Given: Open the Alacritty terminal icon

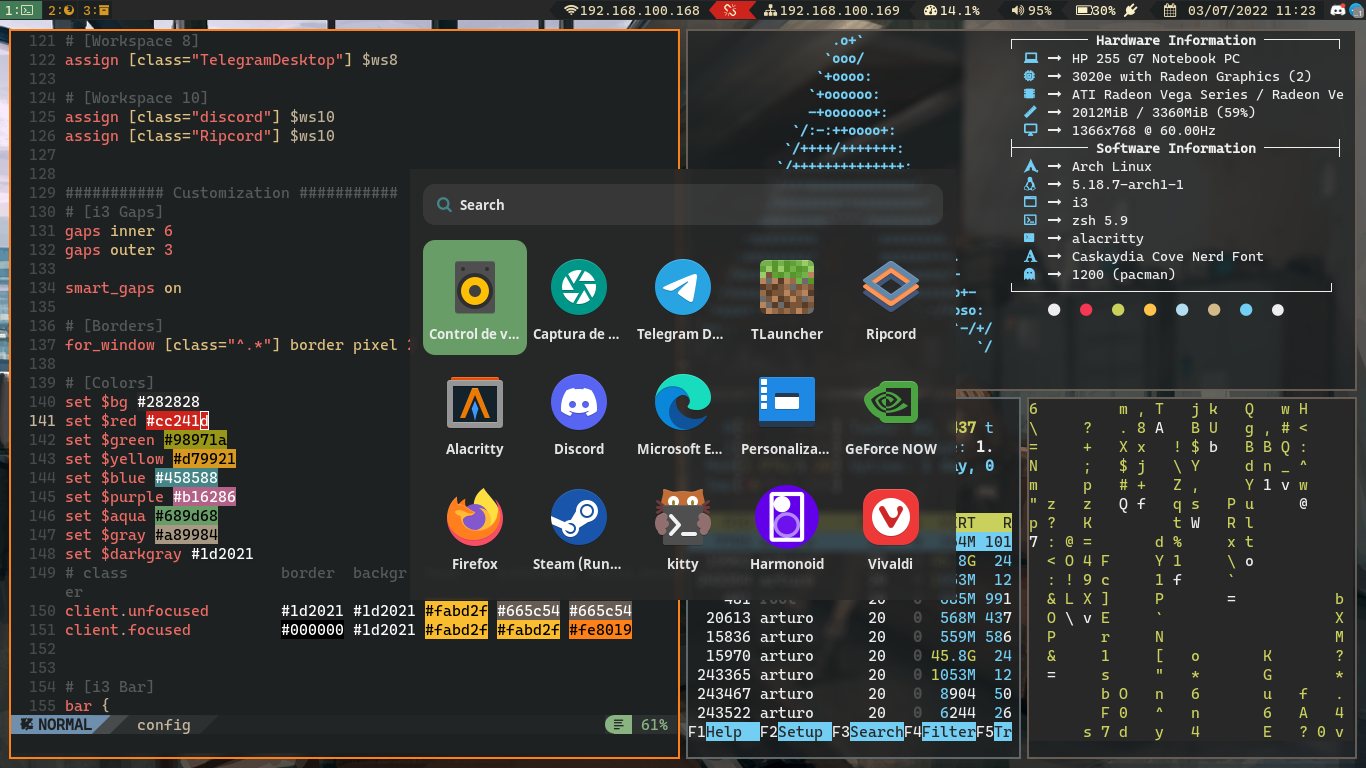Looking at the screenshot, I should 475,412.
